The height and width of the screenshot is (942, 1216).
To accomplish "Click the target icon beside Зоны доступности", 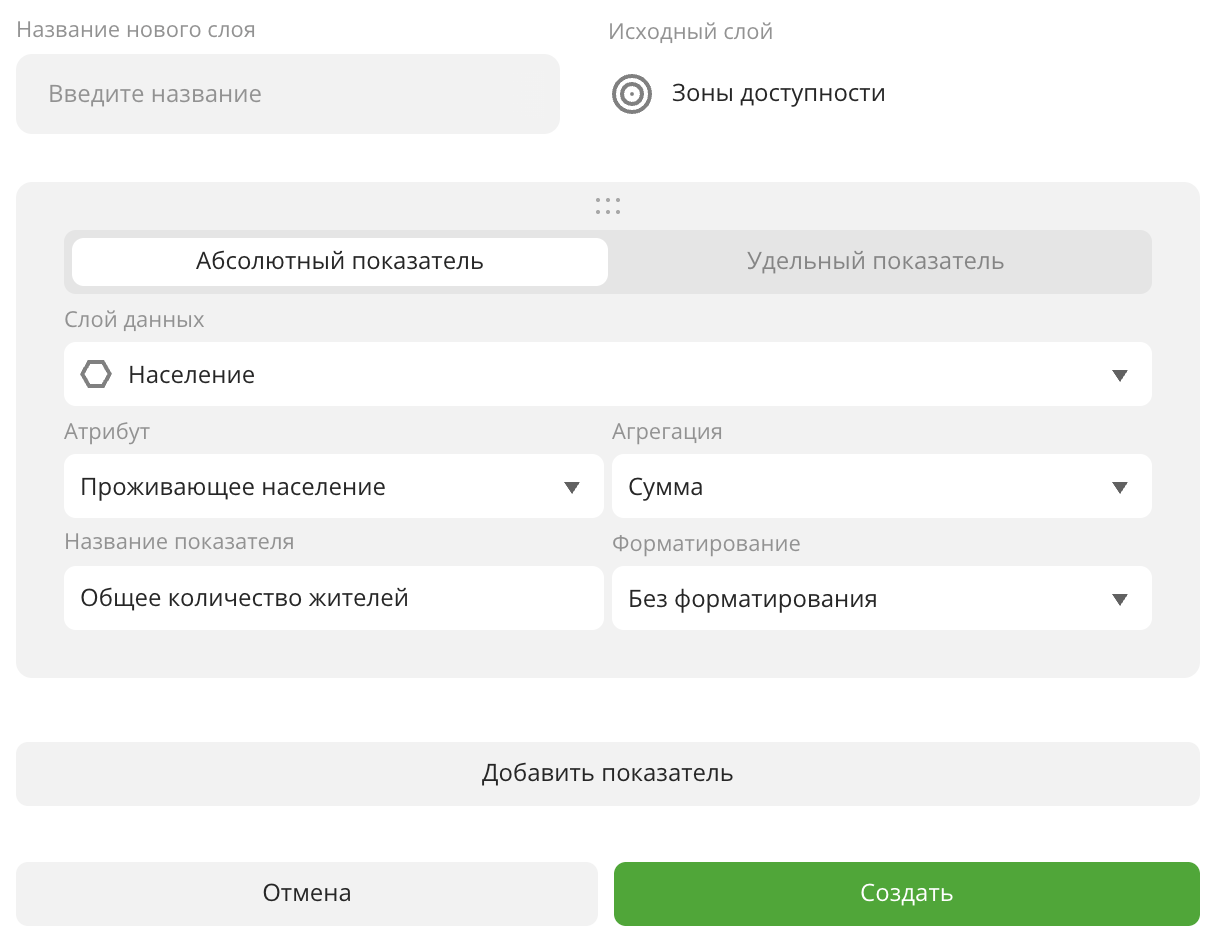I will pyautogui.click(x=631, y=94).
